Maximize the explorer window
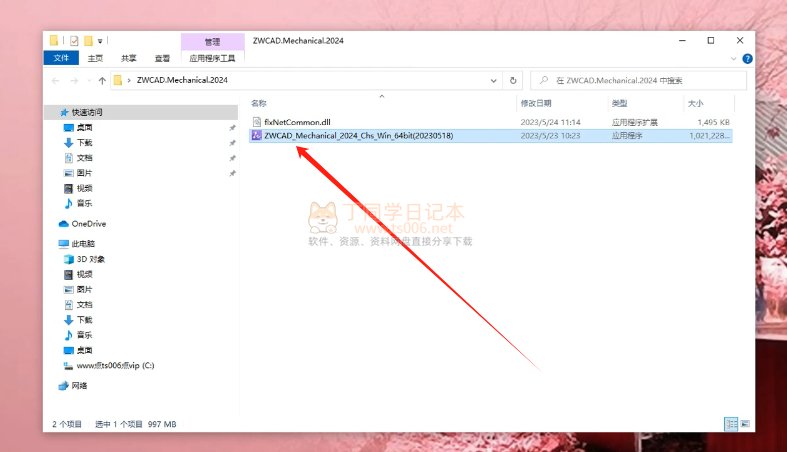The image size is (787, 452). pyautogui.click(x=711, y=41)
